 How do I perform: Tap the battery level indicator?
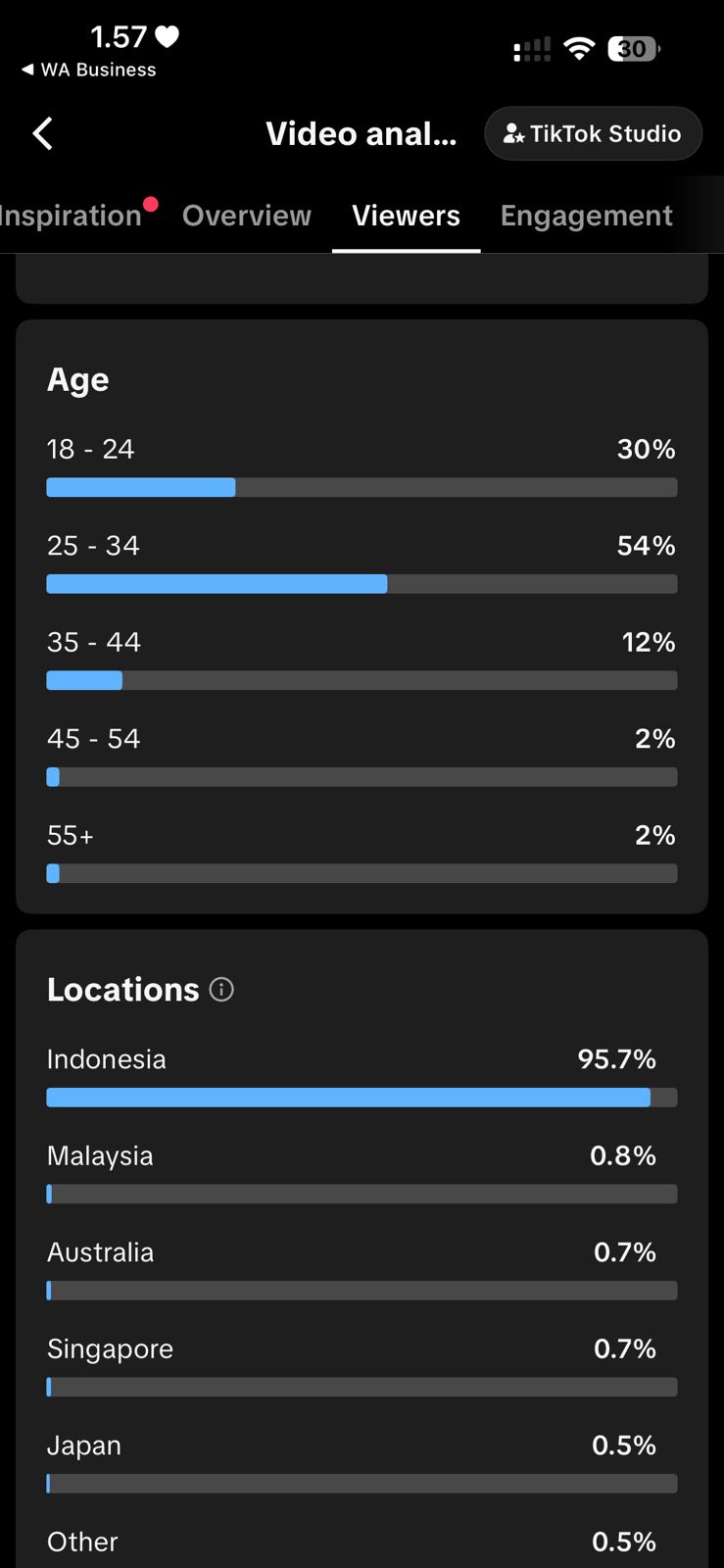tap(634, 49)
